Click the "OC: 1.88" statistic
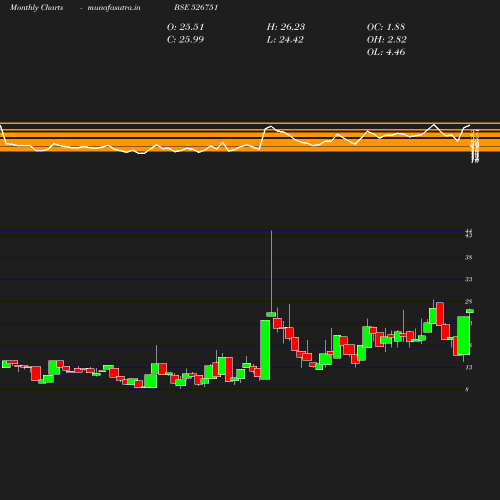 pos(386,27)
